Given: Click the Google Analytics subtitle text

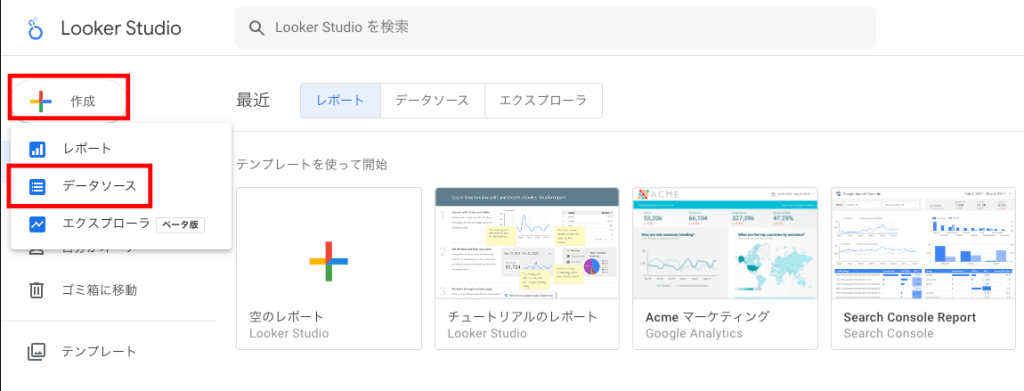Looking at the screenshot, I should coord(694,334).
